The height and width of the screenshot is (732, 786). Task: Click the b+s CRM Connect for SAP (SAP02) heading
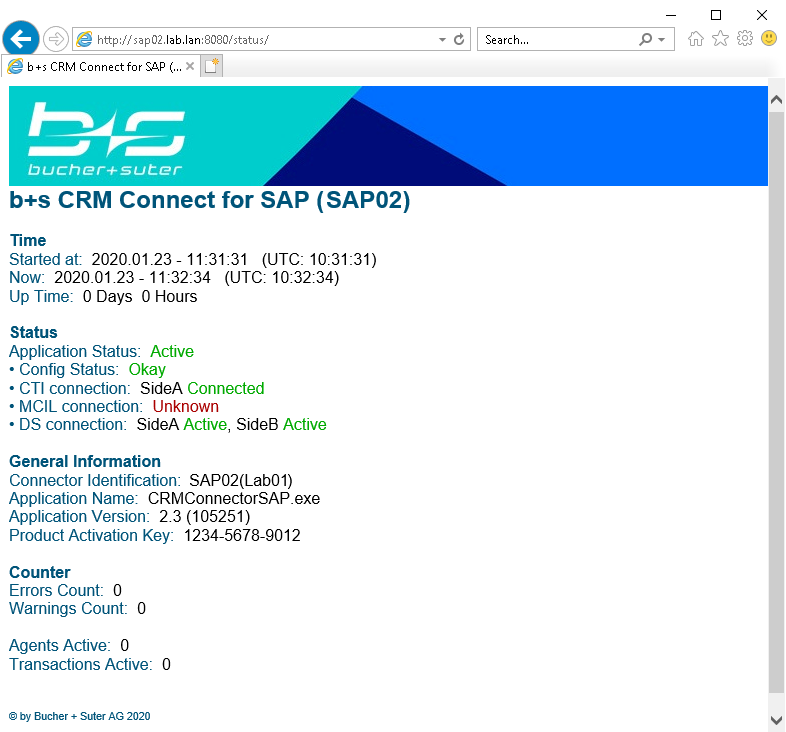(x=210, y=200)
